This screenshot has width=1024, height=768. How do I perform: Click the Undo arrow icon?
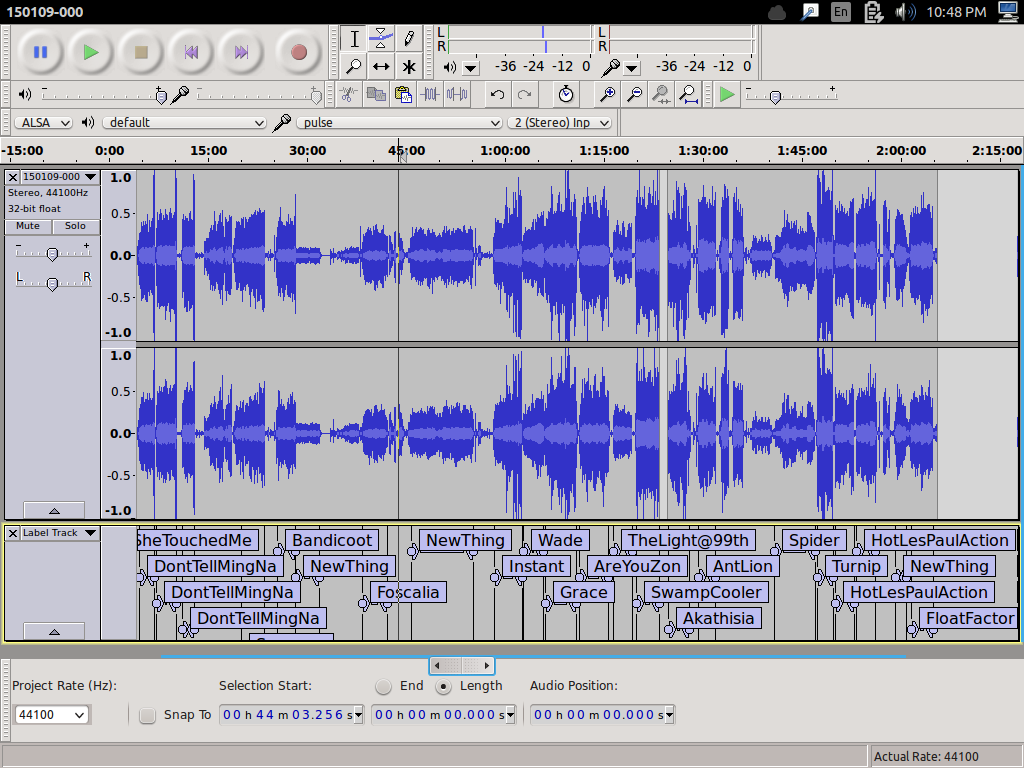[497, 94]
